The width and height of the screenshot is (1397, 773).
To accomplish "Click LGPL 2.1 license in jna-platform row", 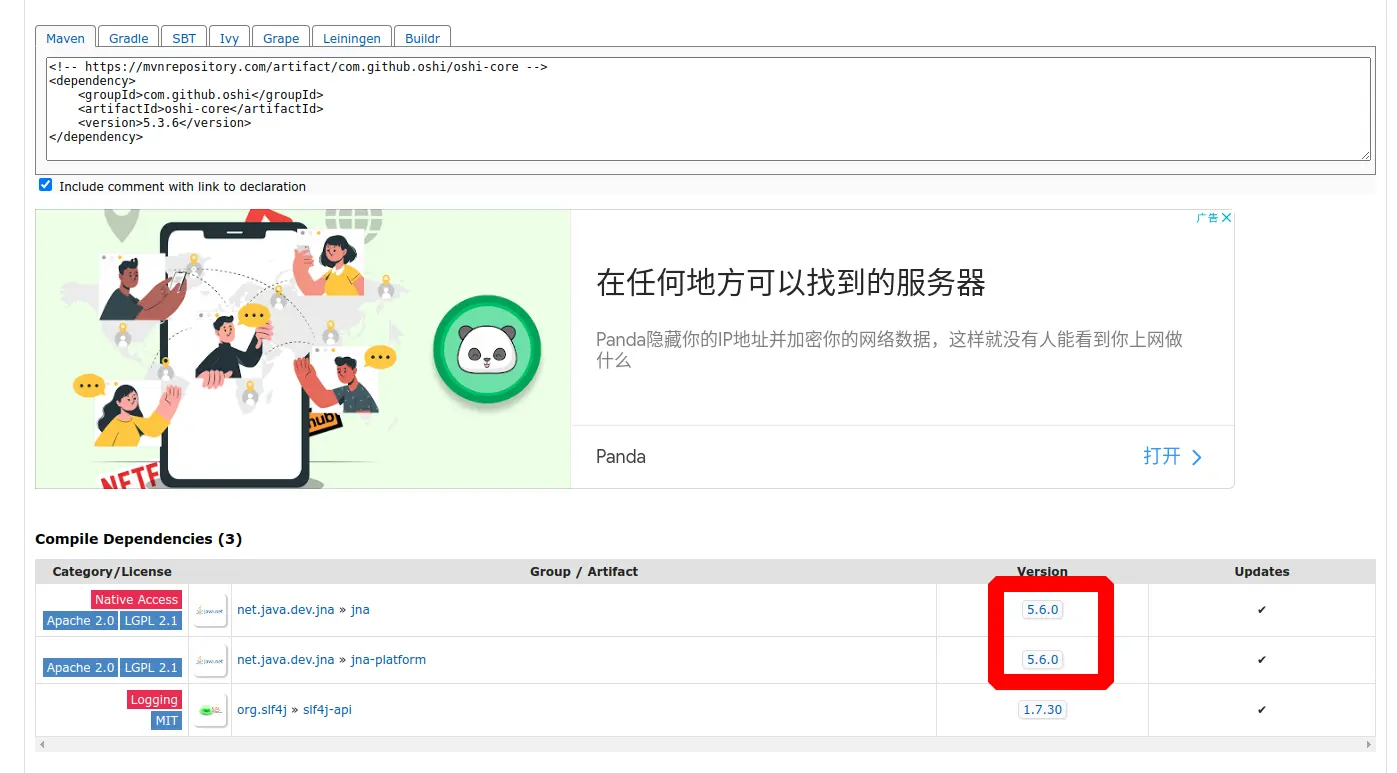I will point(151,667).
